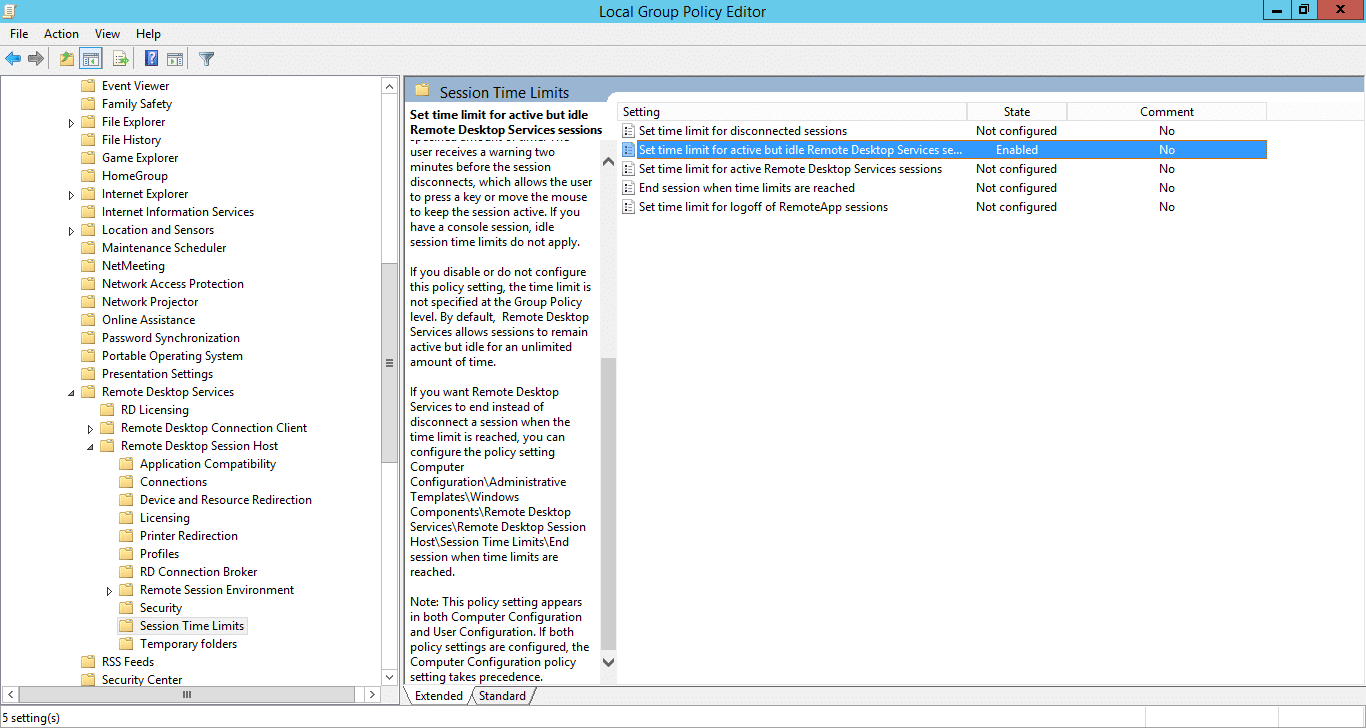Select the Licensing tree item
The width and height of the screenshot is (1366, 728).
point(165,518)
